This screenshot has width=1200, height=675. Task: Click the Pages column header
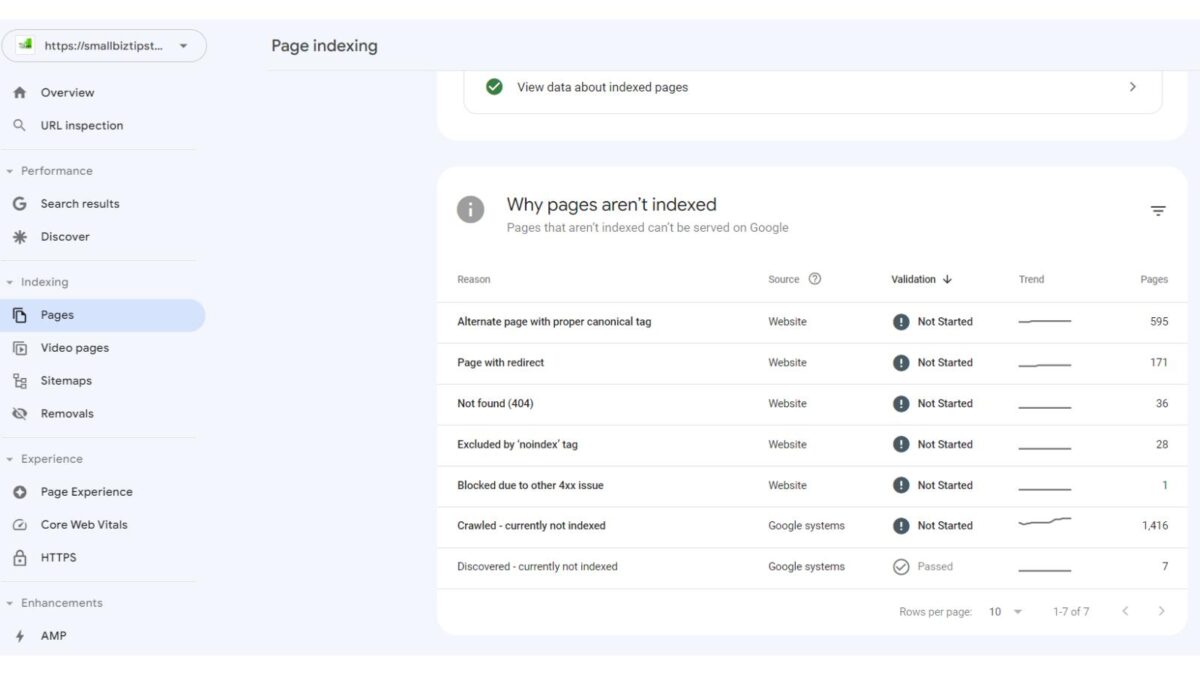point(1154,280)
